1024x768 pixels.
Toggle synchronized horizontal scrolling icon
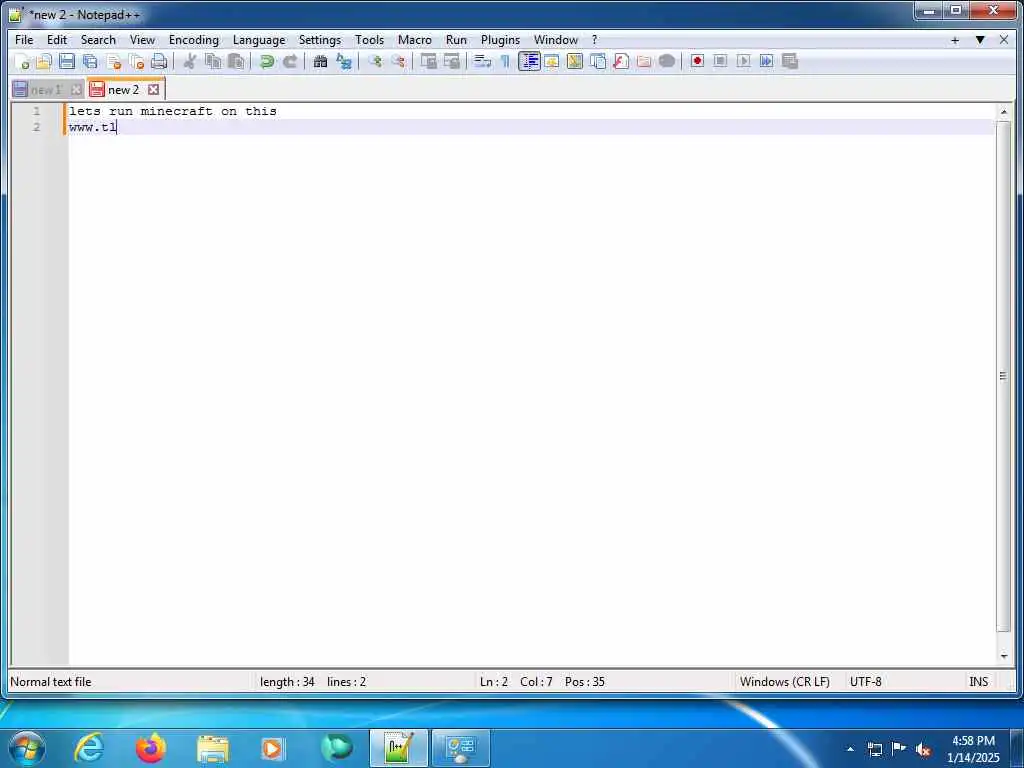pos(451,61)
